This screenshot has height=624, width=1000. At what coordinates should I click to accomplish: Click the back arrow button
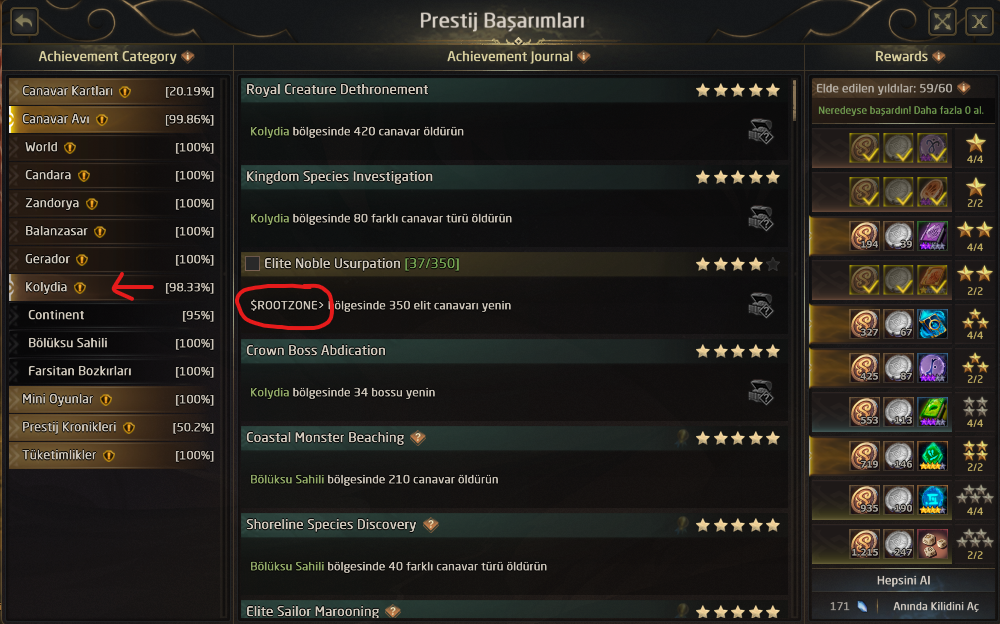(23, 20)
